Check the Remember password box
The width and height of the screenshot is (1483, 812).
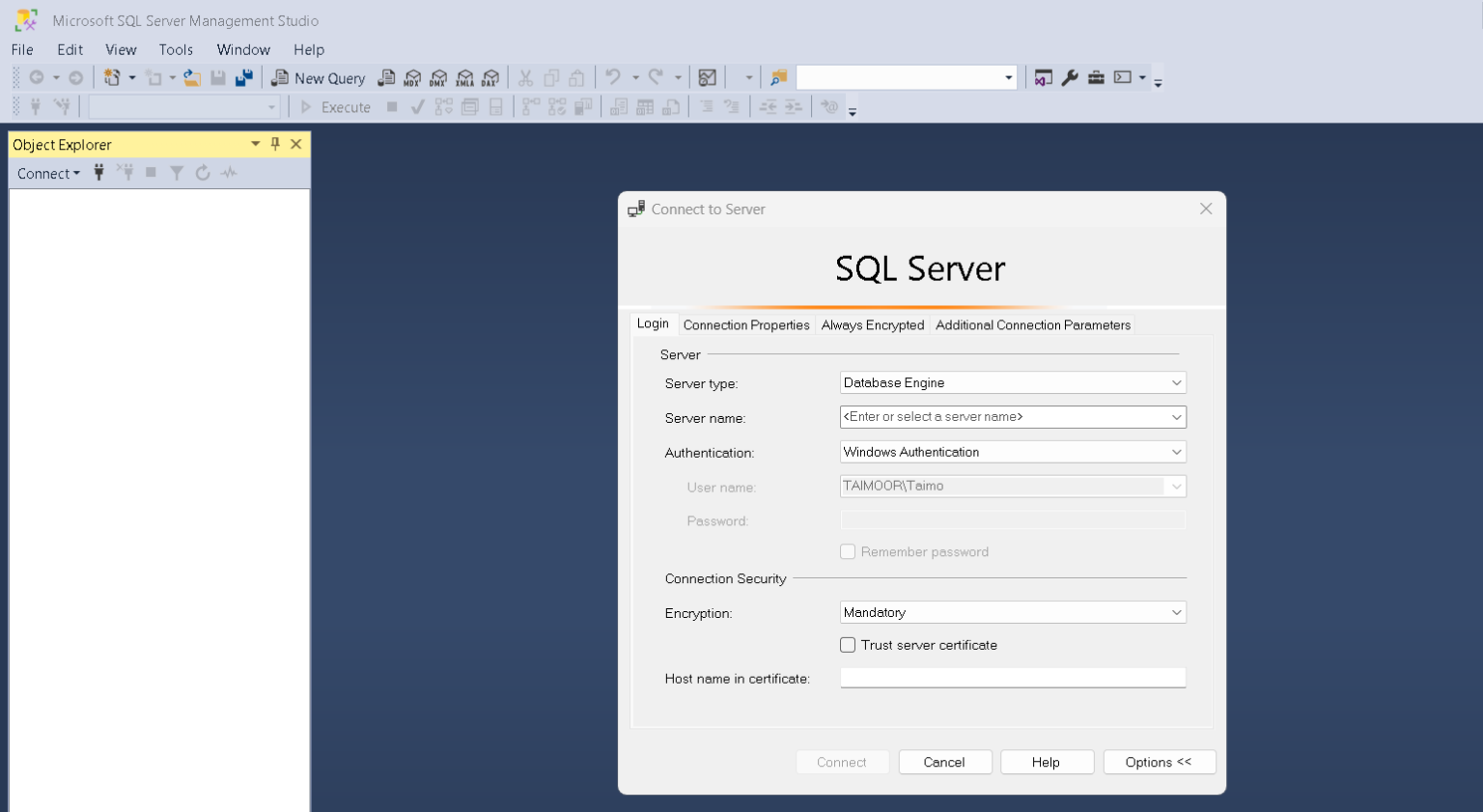click(848, 551)
